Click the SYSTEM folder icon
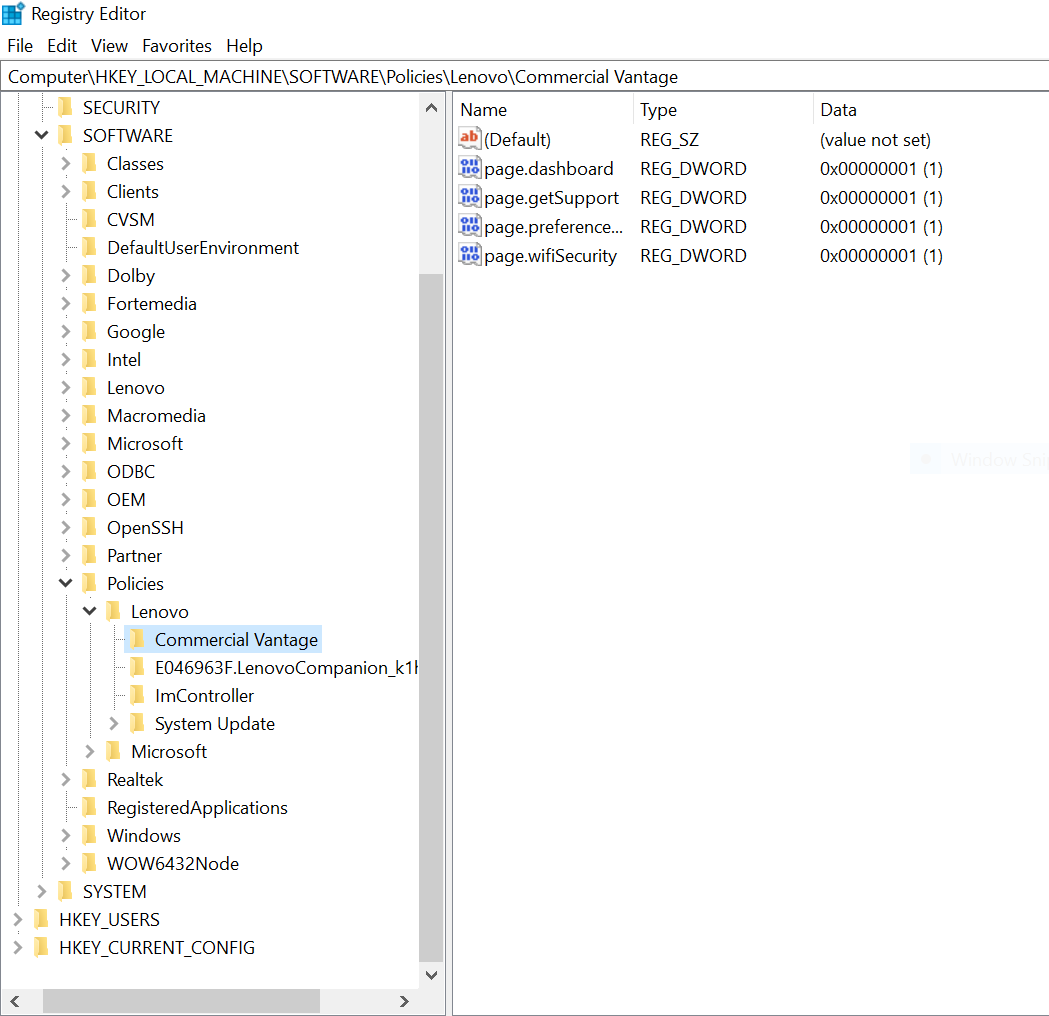This screenshot has width=1049, height=1016. point(66,891)
